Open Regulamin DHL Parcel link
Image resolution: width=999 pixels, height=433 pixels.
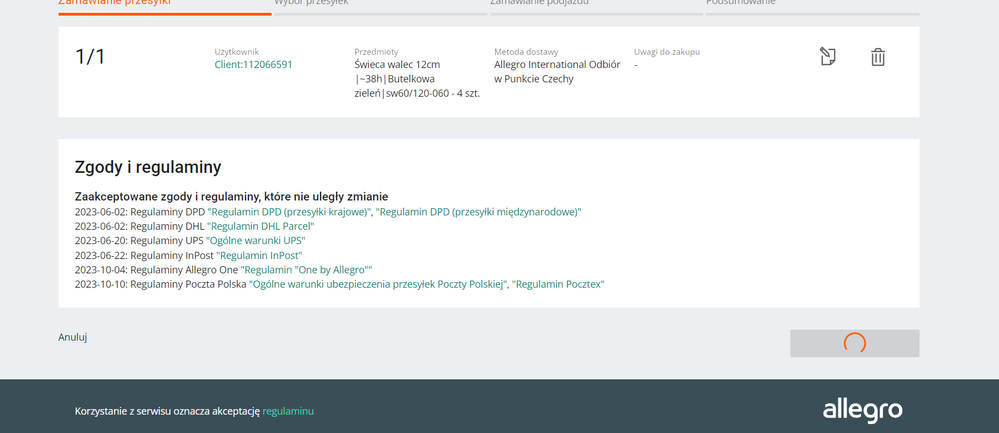[261, 226]
